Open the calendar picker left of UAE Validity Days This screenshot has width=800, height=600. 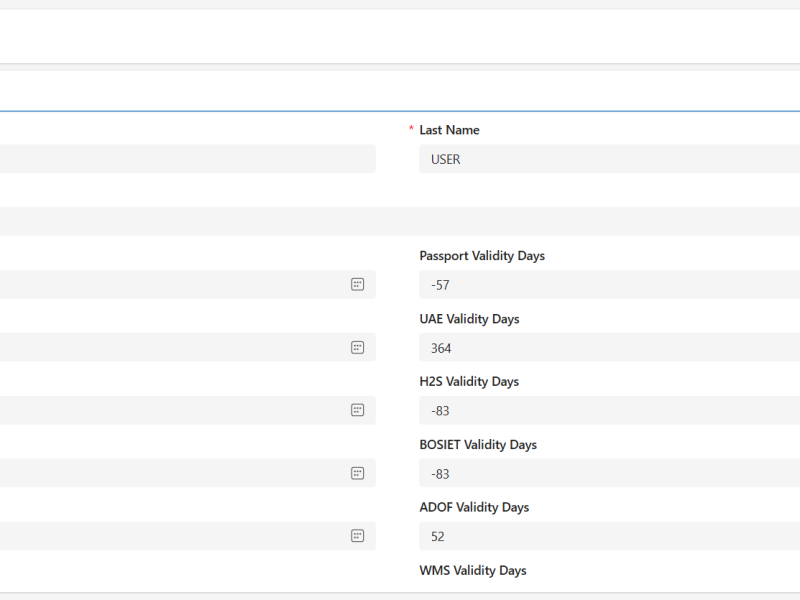[x=358, y=347]
